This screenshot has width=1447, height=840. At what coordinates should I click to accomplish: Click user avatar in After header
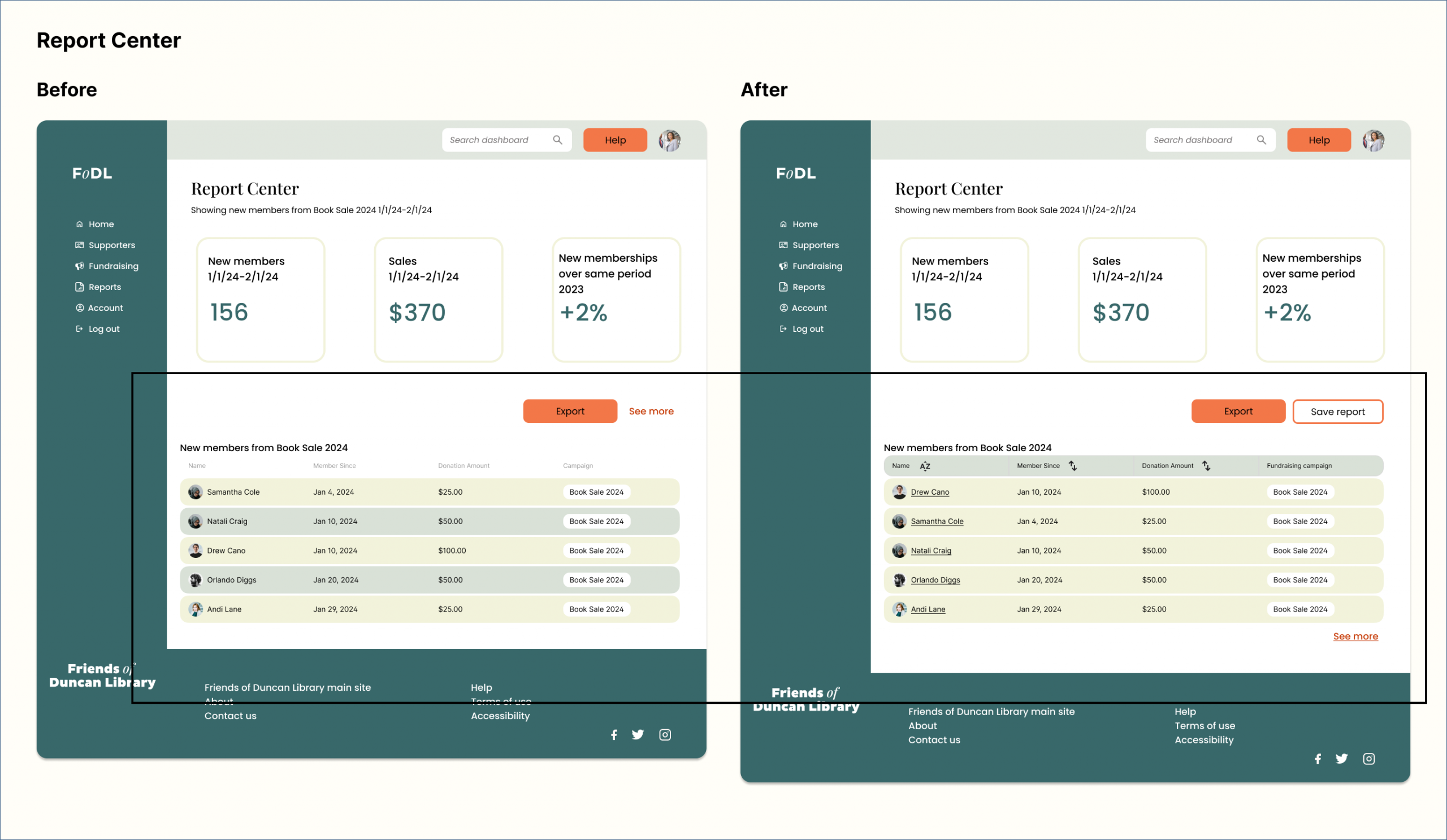click(x=1373, y=140)
